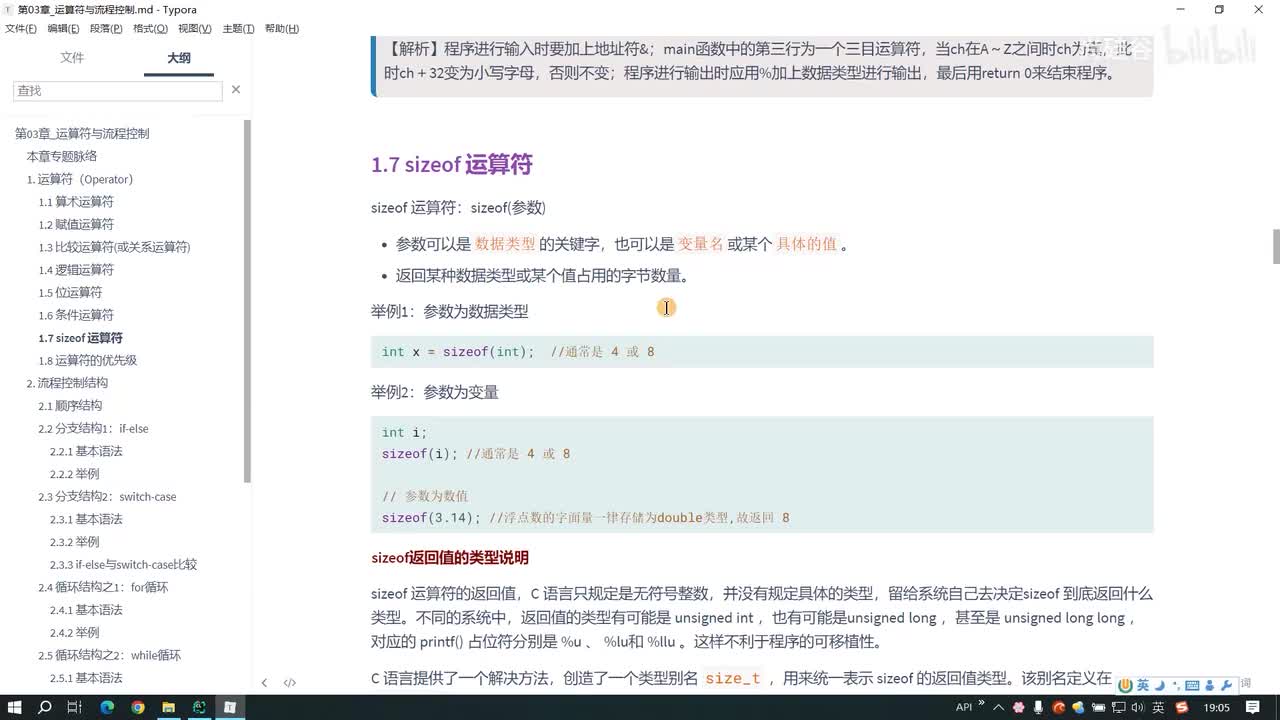Open the IME wrench settings icon
This screenshot has height=720, width=1280.
1226,685
